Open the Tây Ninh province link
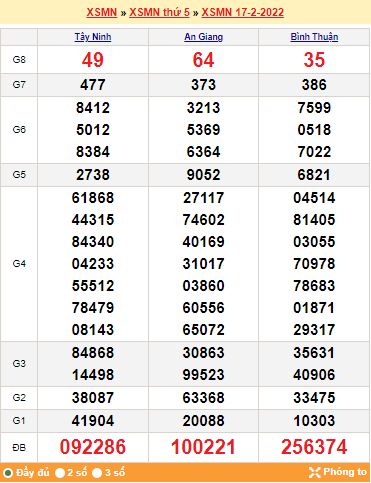The image size is (371, 483). tap(93, 37)
